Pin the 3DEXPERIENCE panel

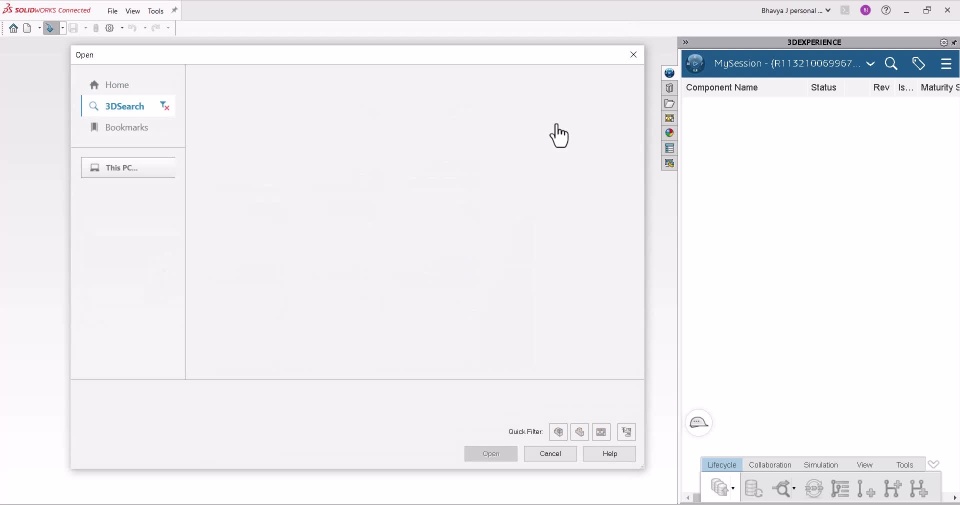pyautogui.click(x=954, y=42)
